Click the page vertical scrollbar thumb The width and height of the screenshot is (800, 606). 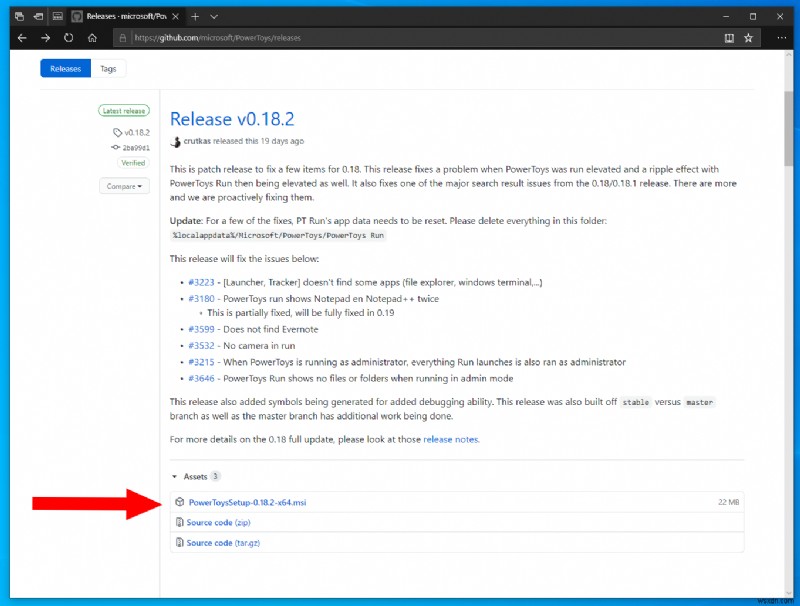789,129
